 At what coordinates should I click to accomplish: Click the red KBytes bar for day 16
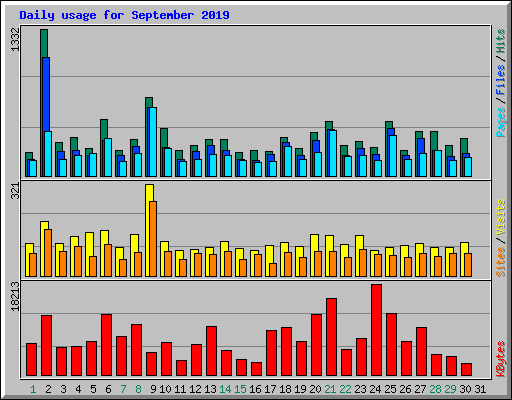pyautogui.click(x=256, y=369)
